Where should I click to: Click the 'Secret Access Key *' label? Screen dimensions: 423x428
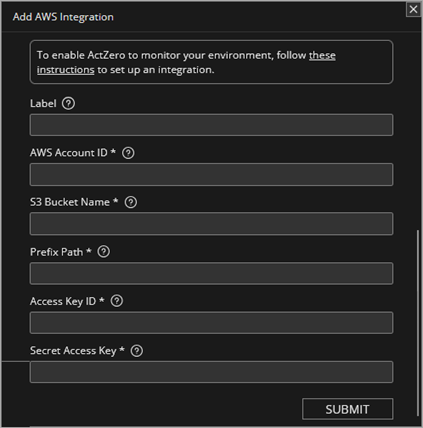tap(77, 351)
